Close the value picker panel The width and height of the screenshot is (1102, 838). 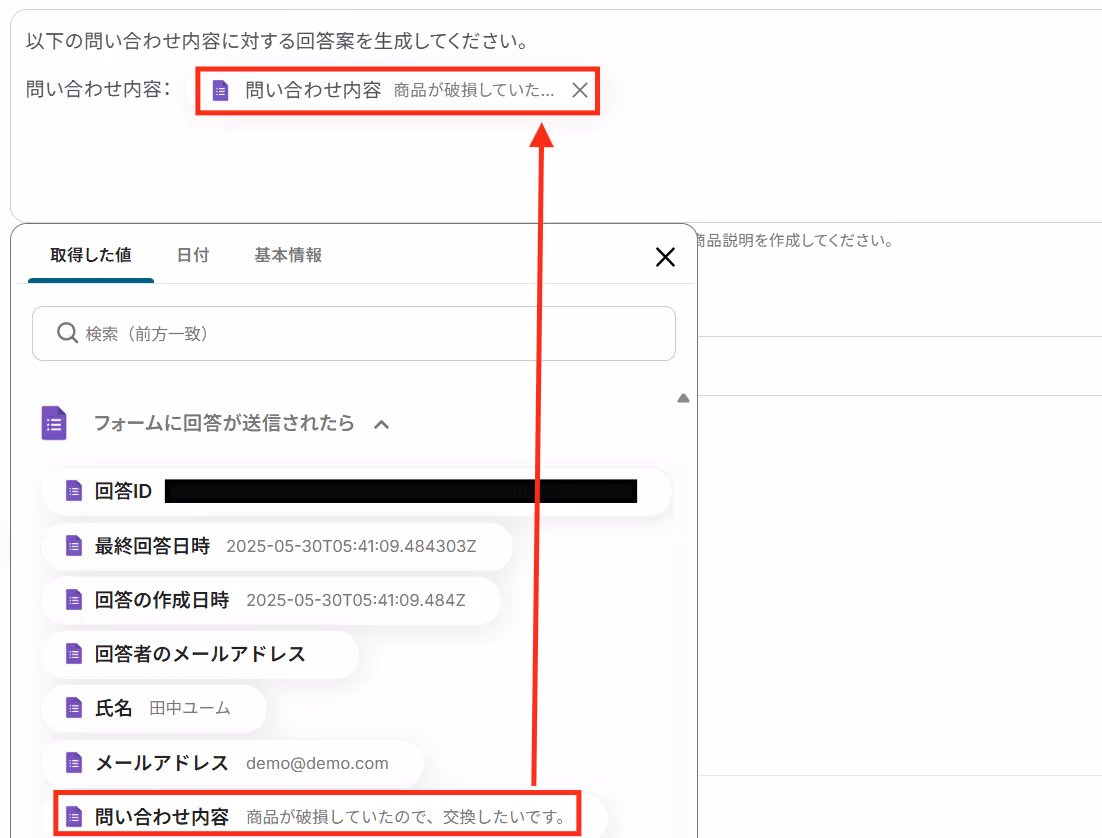tap(665, 257)
